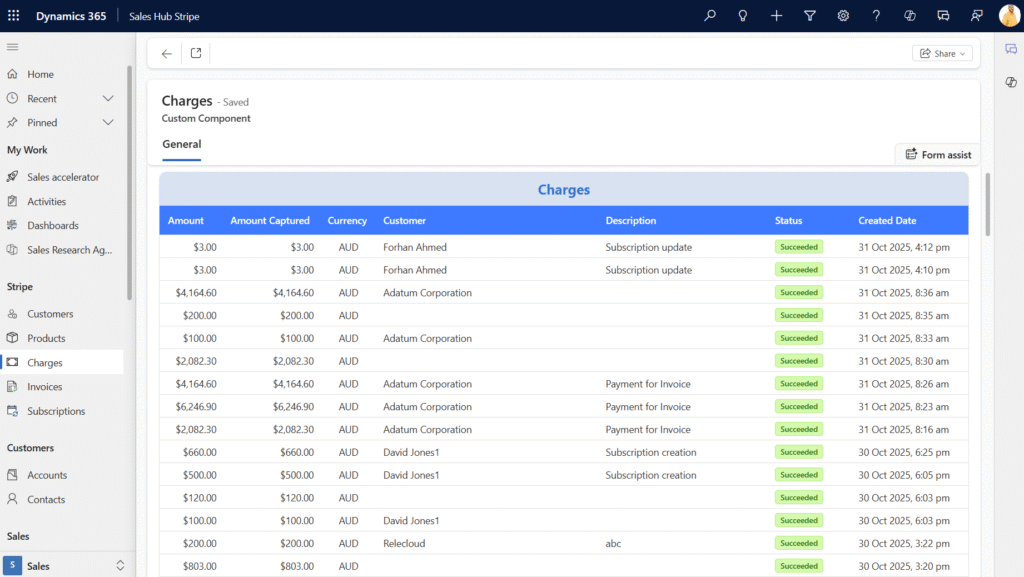Image resolution: width=1024 pixels, height=577 pixels.
Task: Click the search magnifier icon
Action: pos(710,16)
